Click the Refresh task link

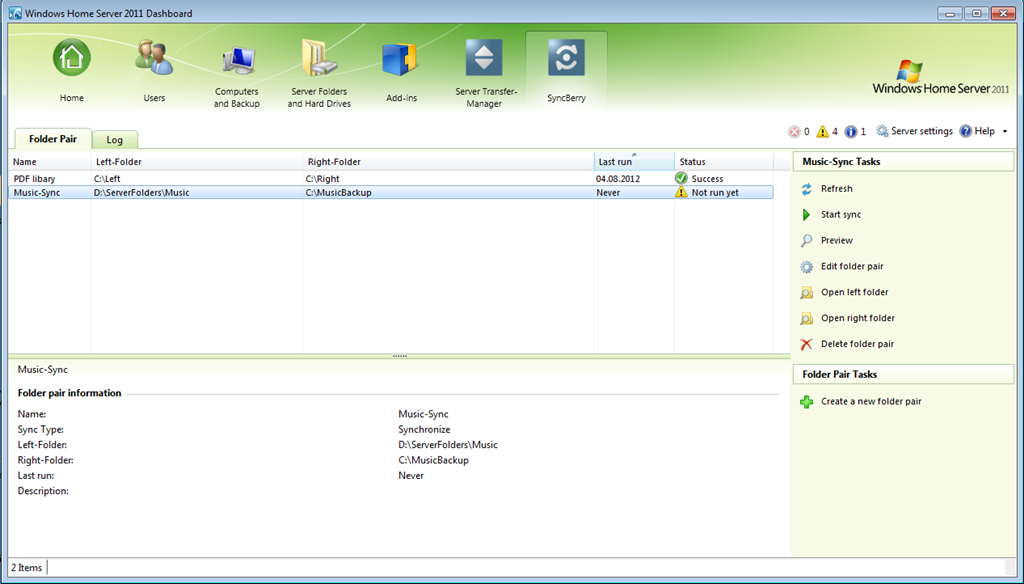[837, 189]
